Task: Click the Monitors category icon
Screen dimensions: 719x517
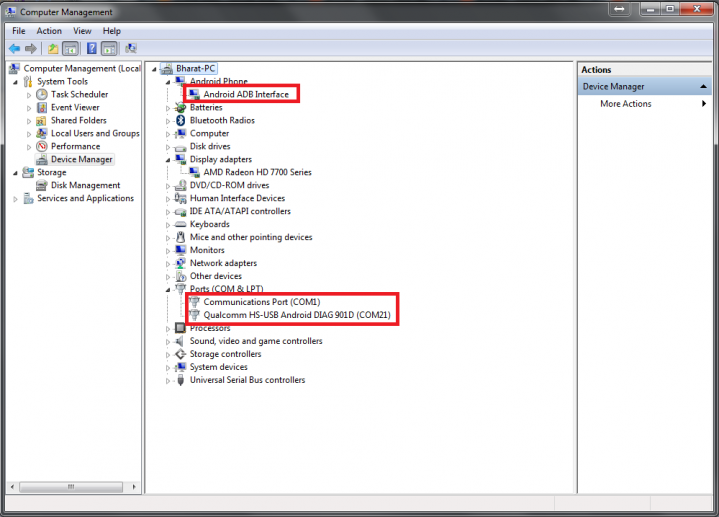Action: [181, 250]
